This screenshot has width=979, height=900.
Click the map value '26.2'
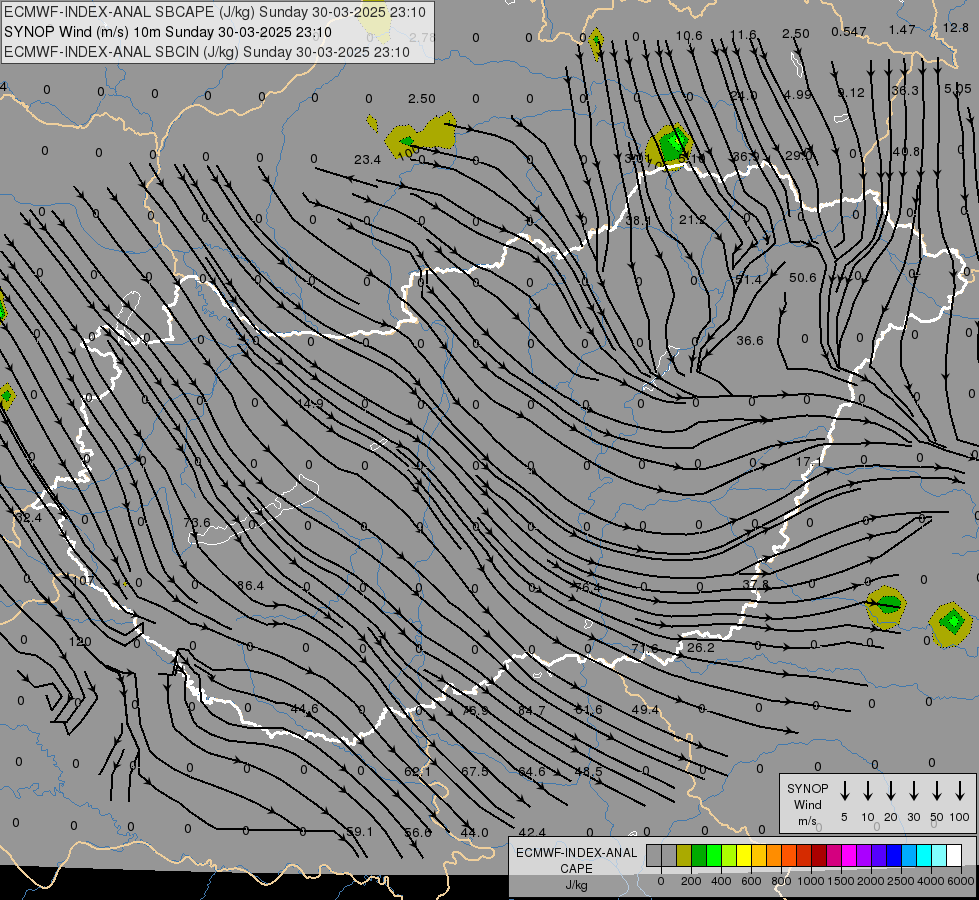pos(701,648)
